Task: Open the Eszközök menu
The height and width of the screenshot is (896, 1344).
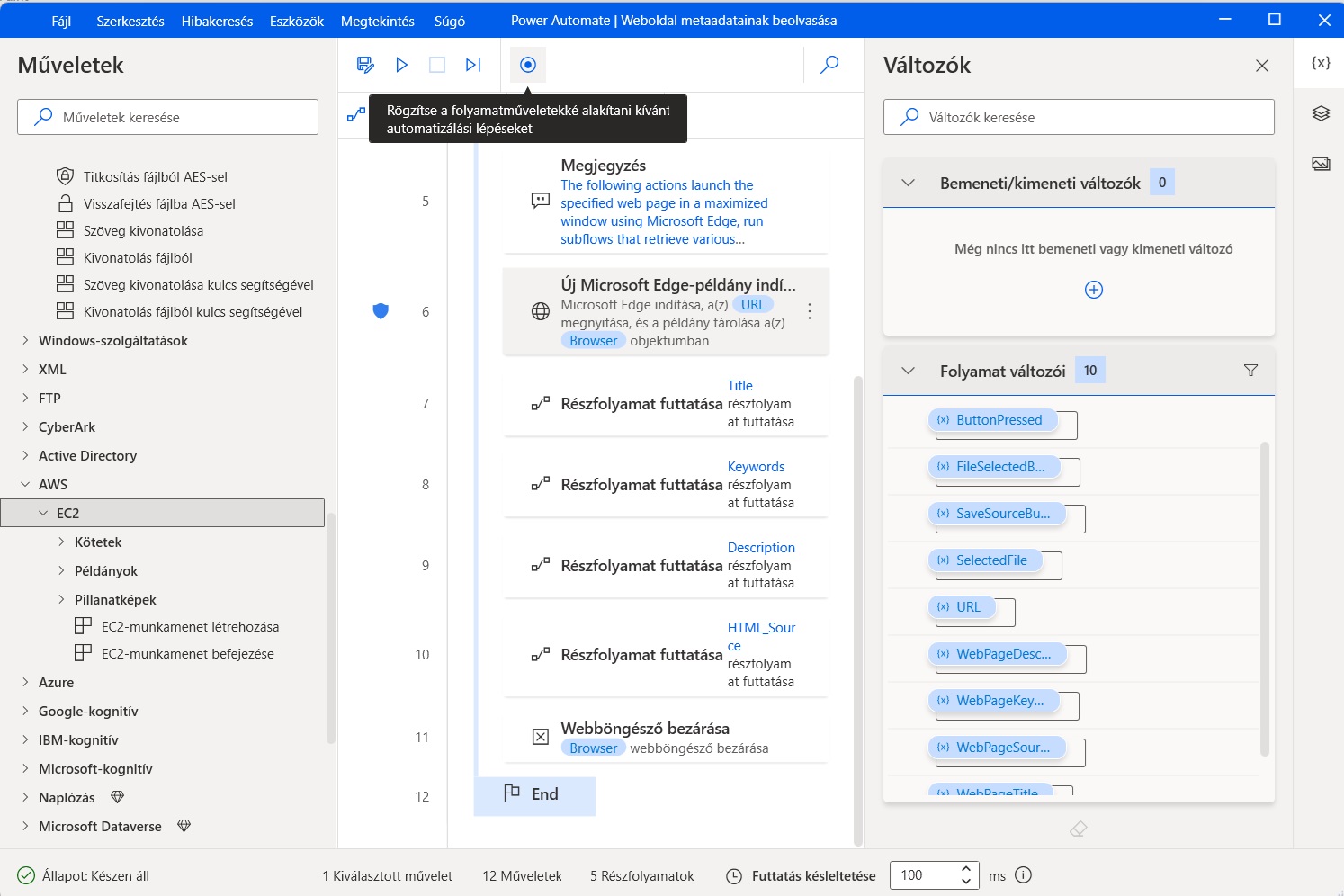Action: (x=297, y=21)
